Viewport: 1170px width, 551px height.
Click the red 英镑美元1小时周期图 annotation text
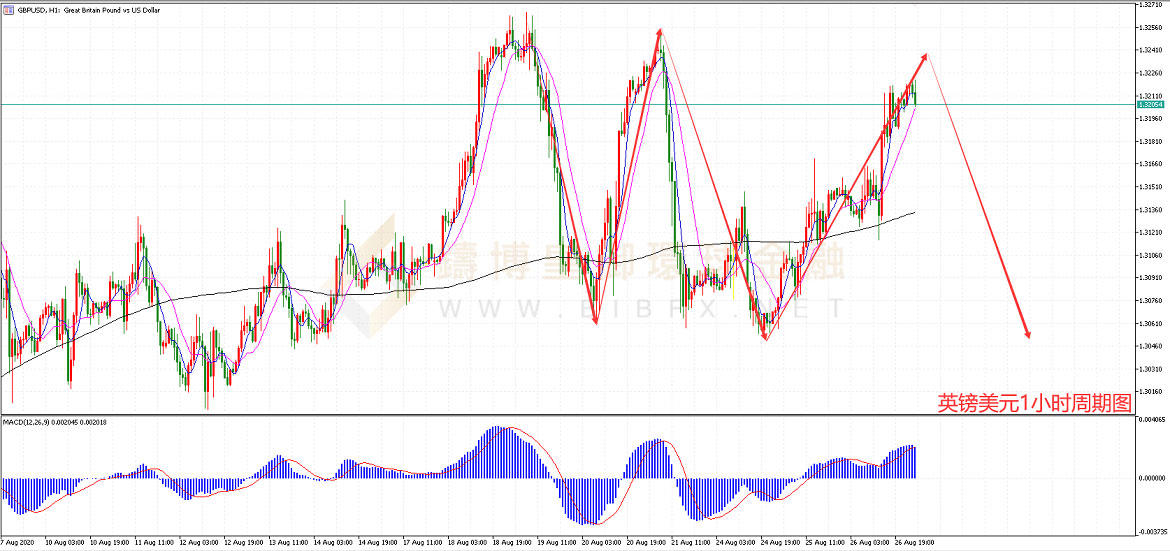[1034, 403]
